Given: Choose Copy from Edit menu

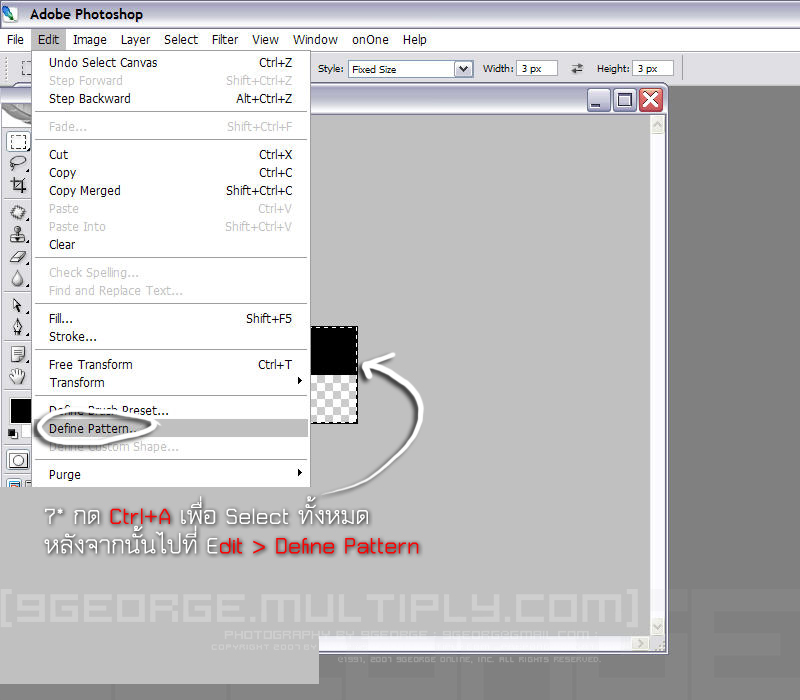Looking at the screenshot, I should coord(171,172).
